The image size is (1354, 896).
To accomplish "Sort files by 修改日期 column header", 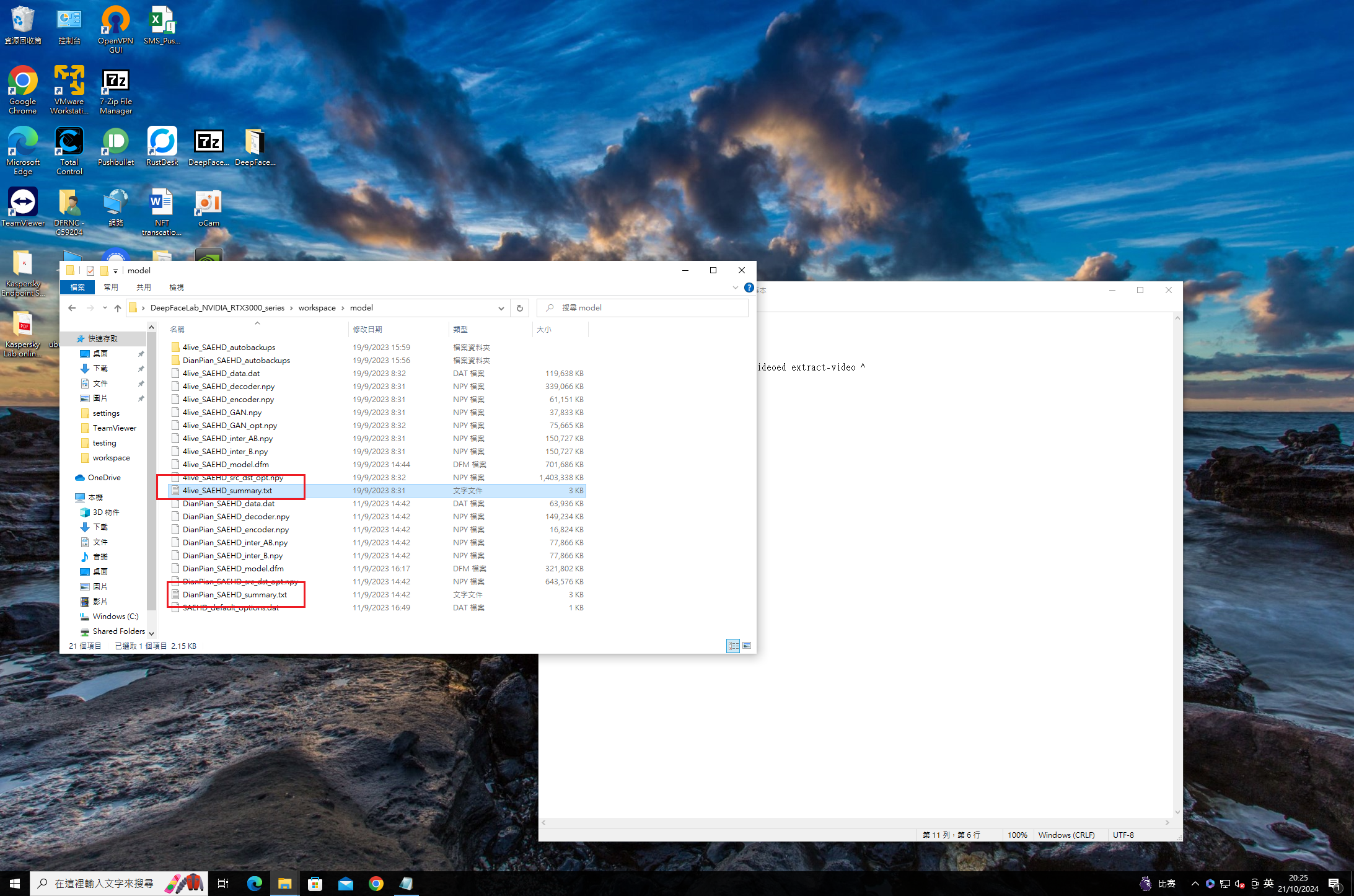I will coord(398,330).
